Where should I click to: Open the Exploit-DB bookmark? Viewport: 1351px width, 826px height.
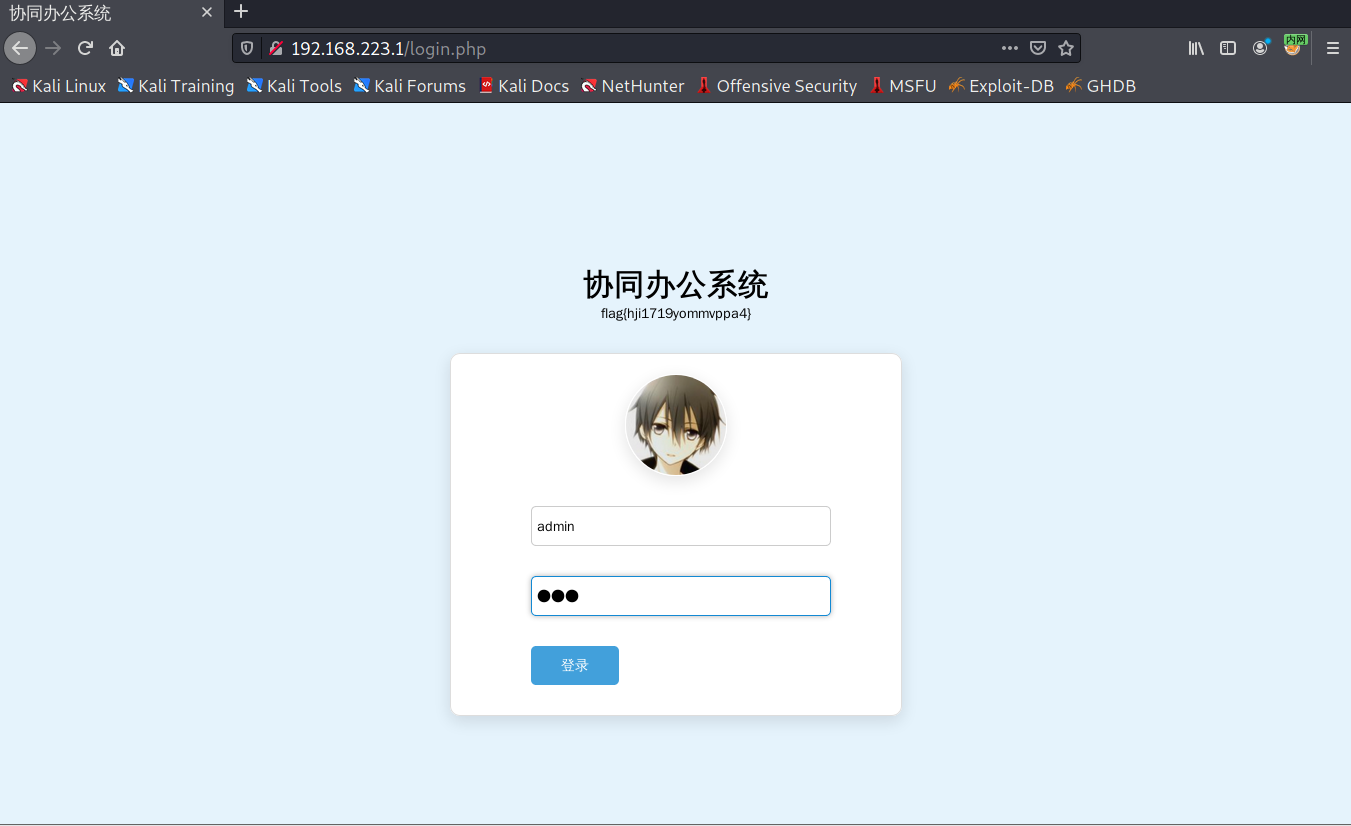[x=1001, y=86]
